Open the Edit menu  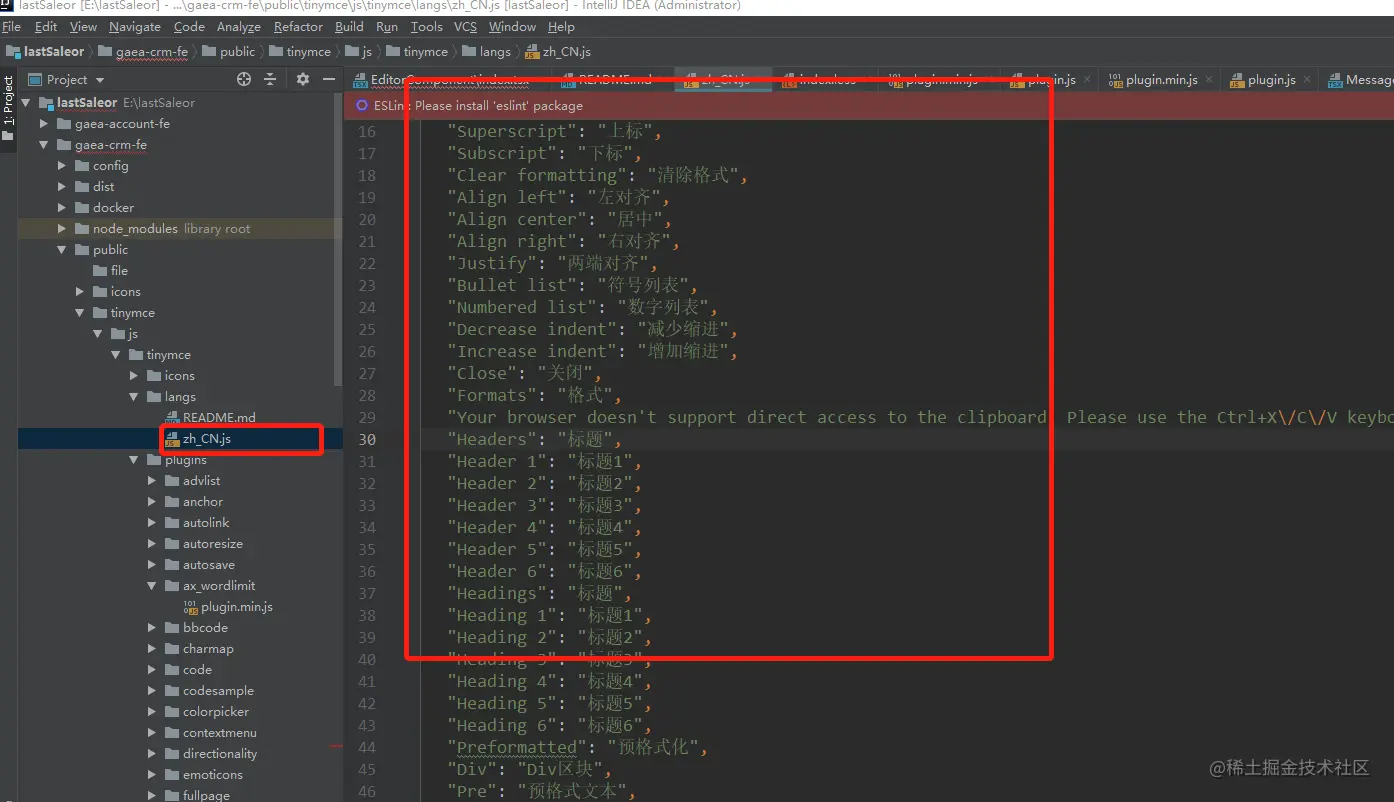[45, 27]
